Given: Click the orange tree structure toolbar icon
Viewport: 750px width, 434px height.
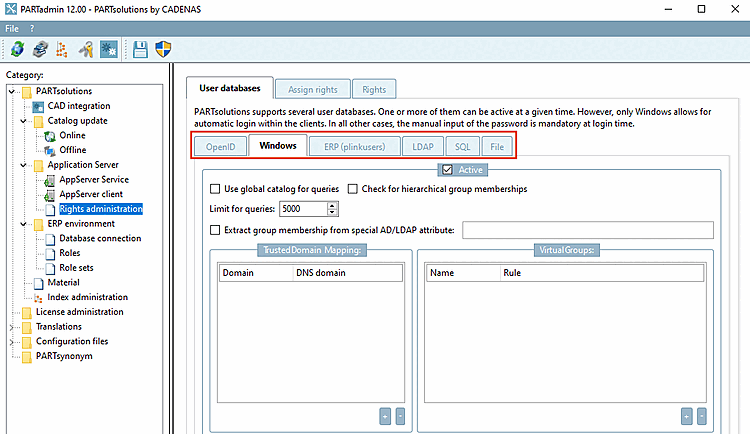Looking at the screenshot, I should coord(62,49).
